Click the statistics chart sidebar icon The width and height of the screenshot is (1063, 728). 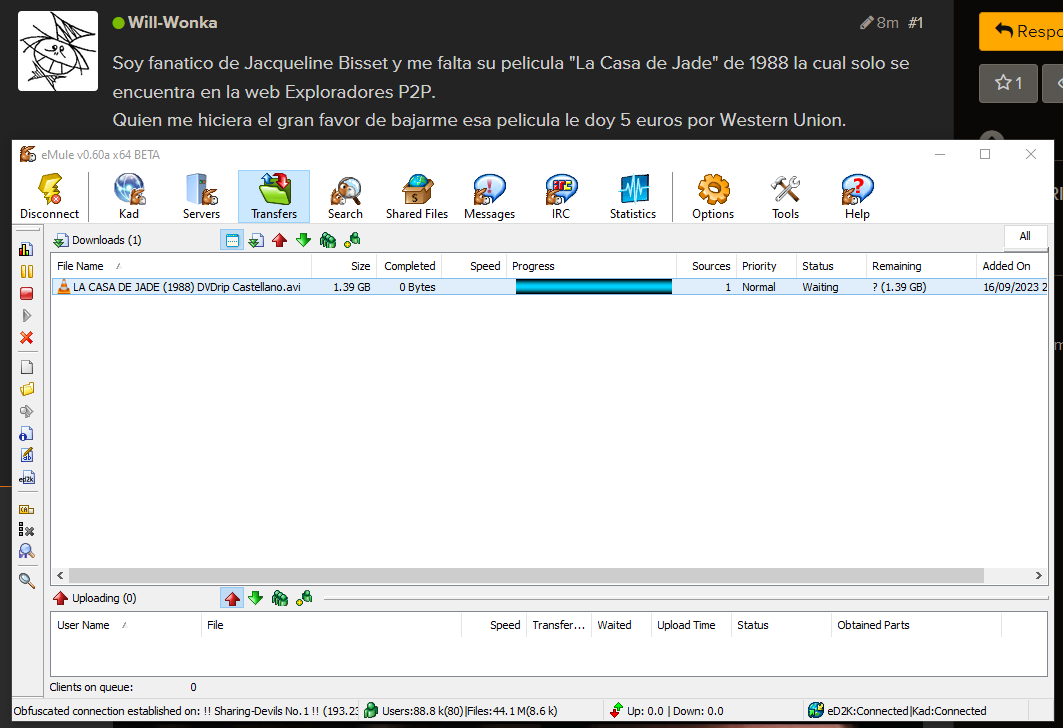[x=26, y=249]
